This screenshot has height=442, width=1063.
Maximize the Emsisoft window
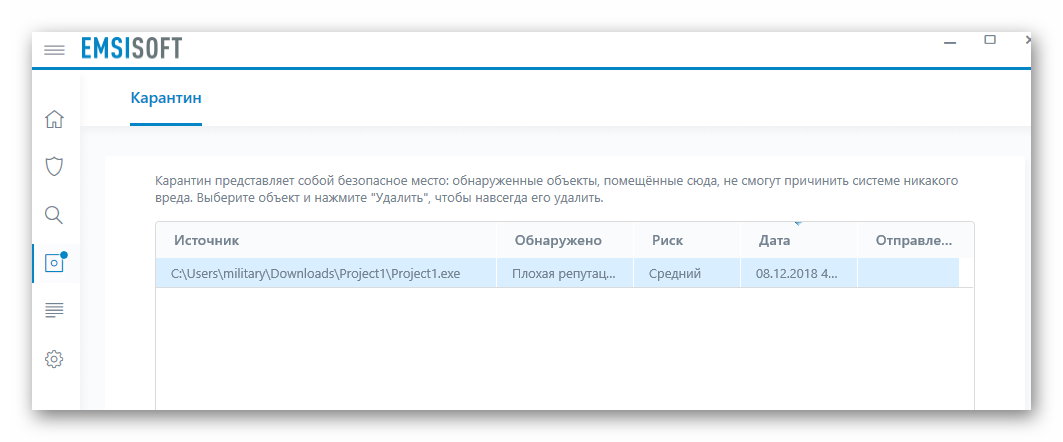coord(990,40)
